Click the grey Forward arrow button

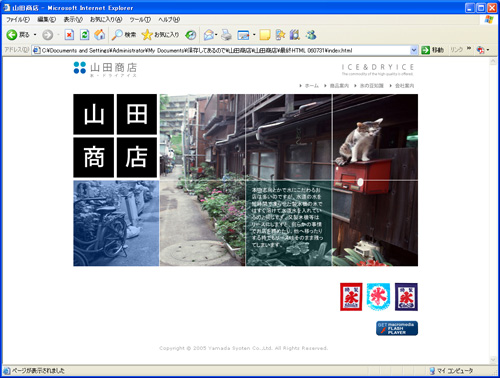click(x=47, y=35)
